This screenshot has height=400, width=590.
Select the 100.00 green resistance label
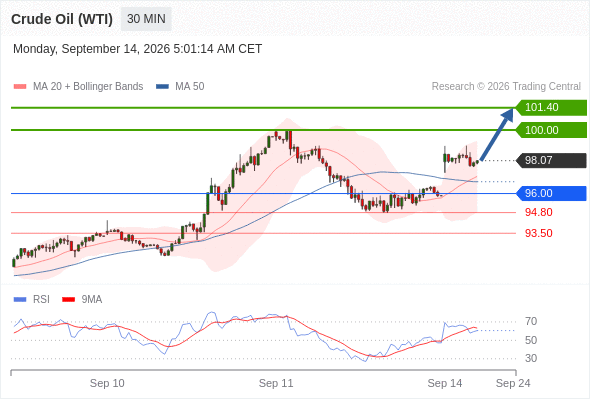[x=551, y=130]
